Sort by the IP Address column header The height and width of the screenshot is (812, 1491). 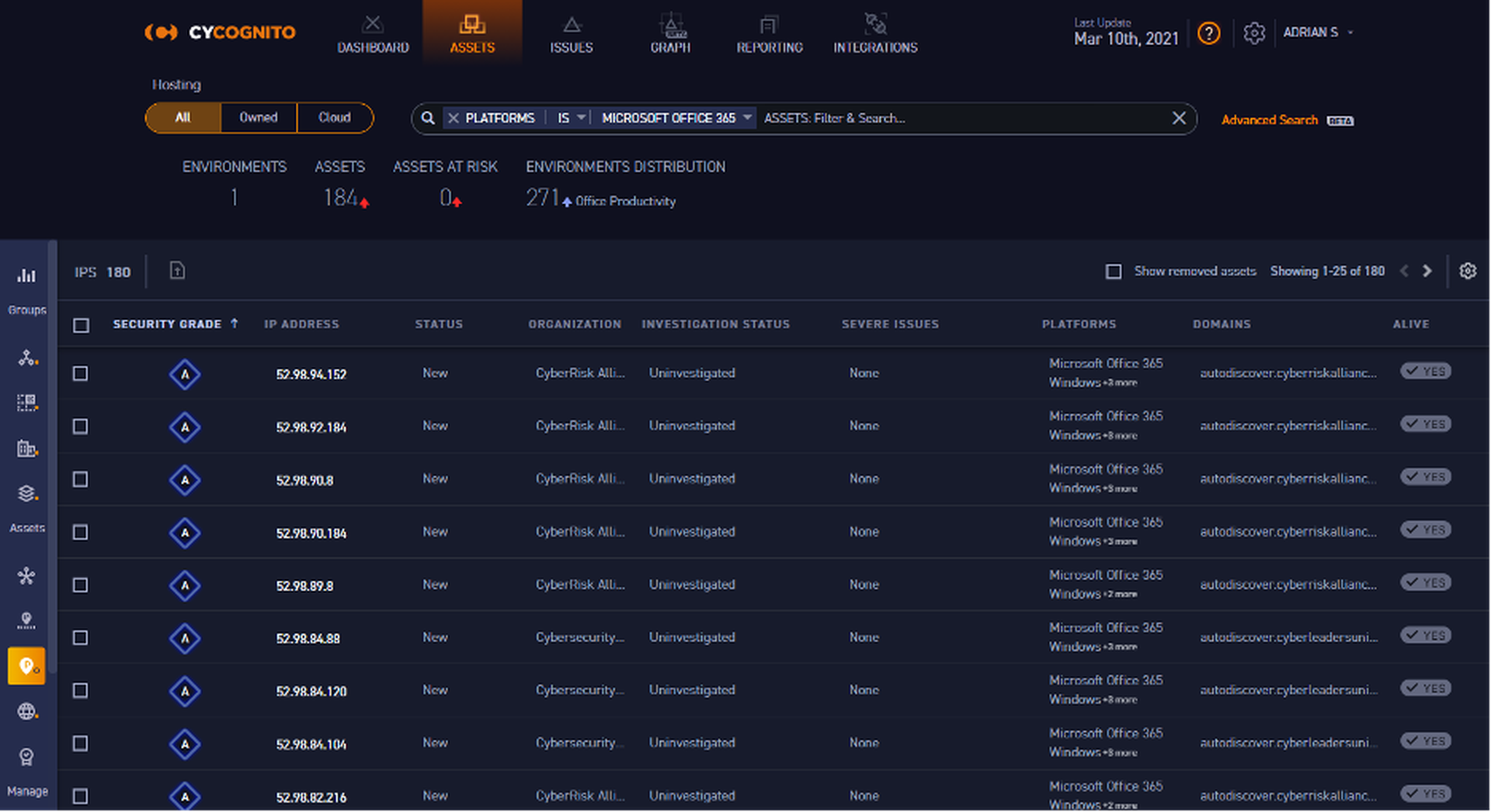pyautogui.click(x=301, y=324)
